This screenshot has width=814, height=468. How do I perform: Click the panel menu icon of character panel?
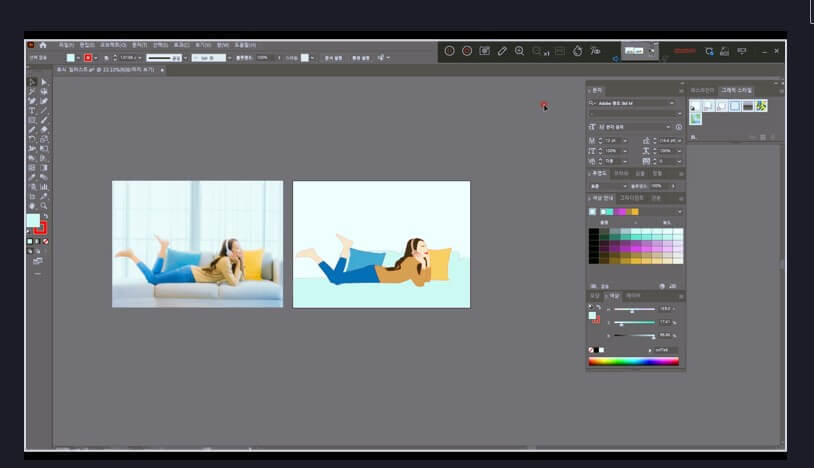681,90
